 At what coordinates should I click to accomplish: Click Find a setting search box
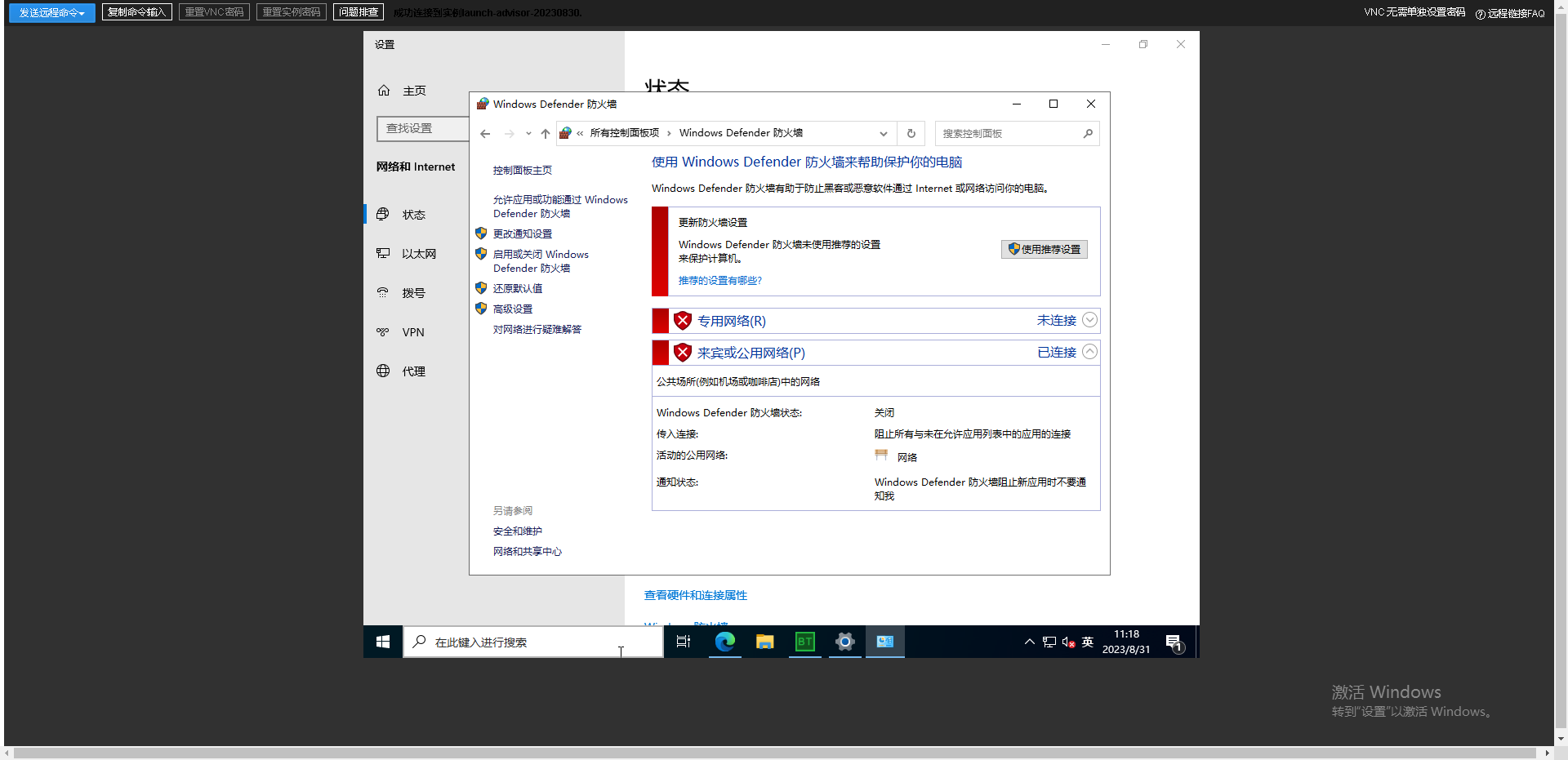click(x=423, y=128)
